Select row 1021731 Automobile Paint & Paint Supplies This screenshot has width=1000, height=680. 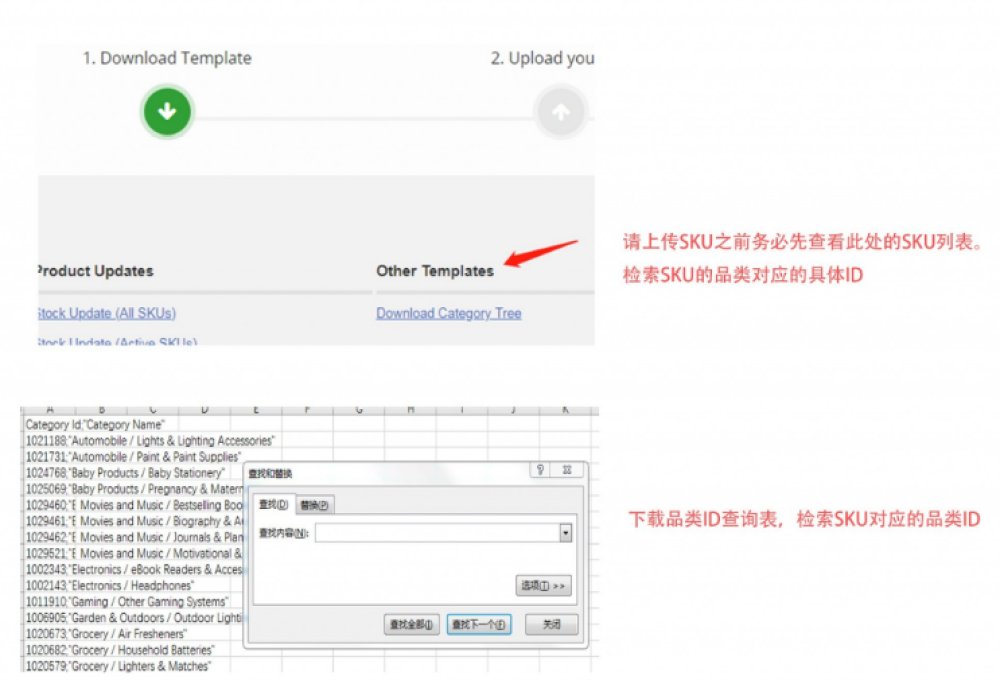point(133,457)
